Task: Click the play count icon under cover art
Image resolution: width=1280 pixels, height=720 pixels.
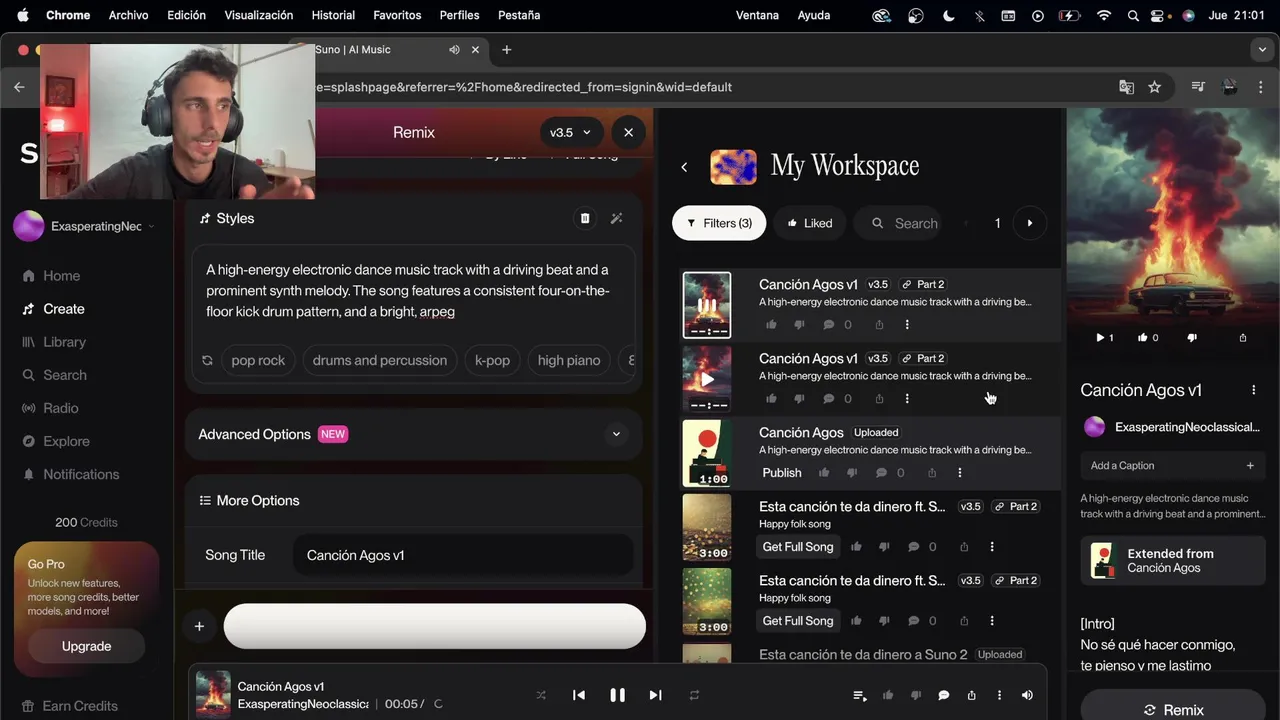Action: click(x=1105, y=338)
